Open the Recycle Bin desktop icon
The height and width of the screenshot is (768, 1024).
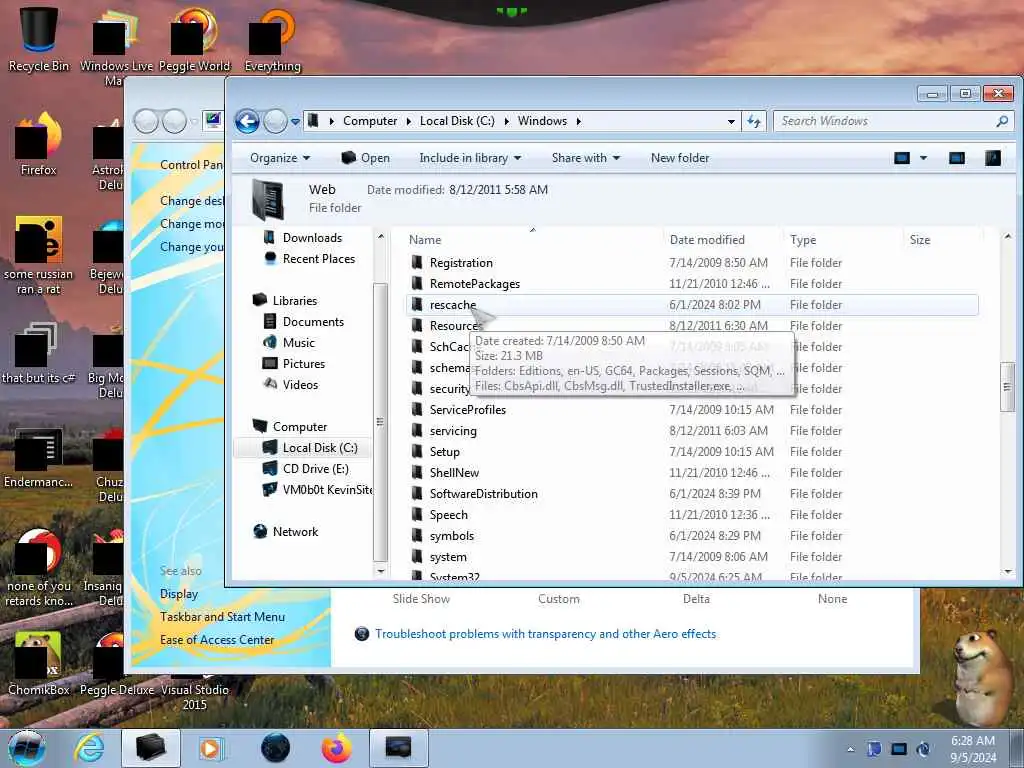[x=39, y=38]
